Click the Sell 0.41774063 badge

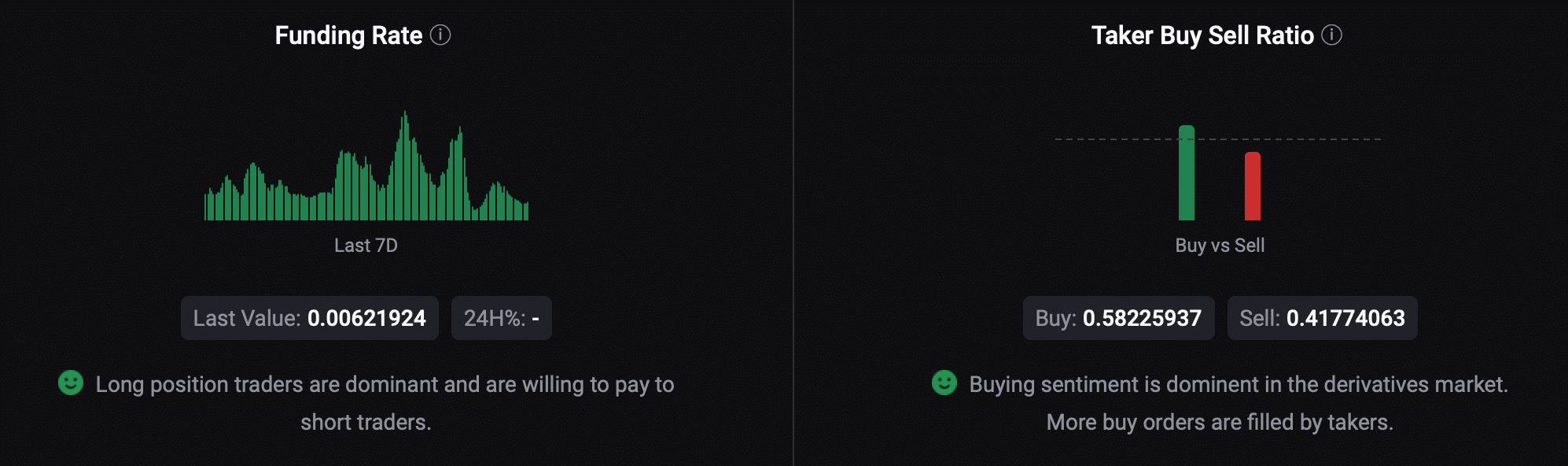click(x=1322, y=318)
